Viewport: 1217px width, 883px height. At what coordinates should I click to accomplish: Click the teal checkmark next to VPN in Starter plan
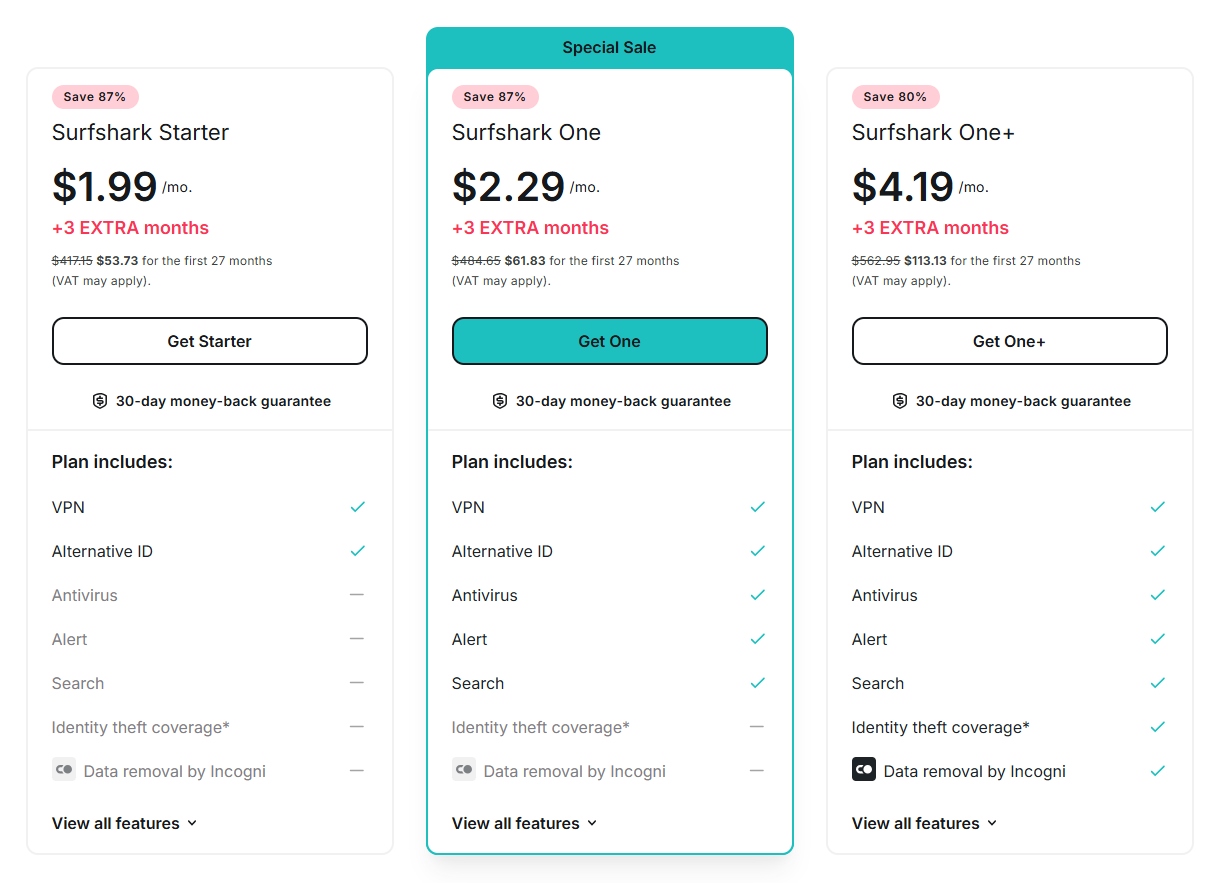point(357,507)
